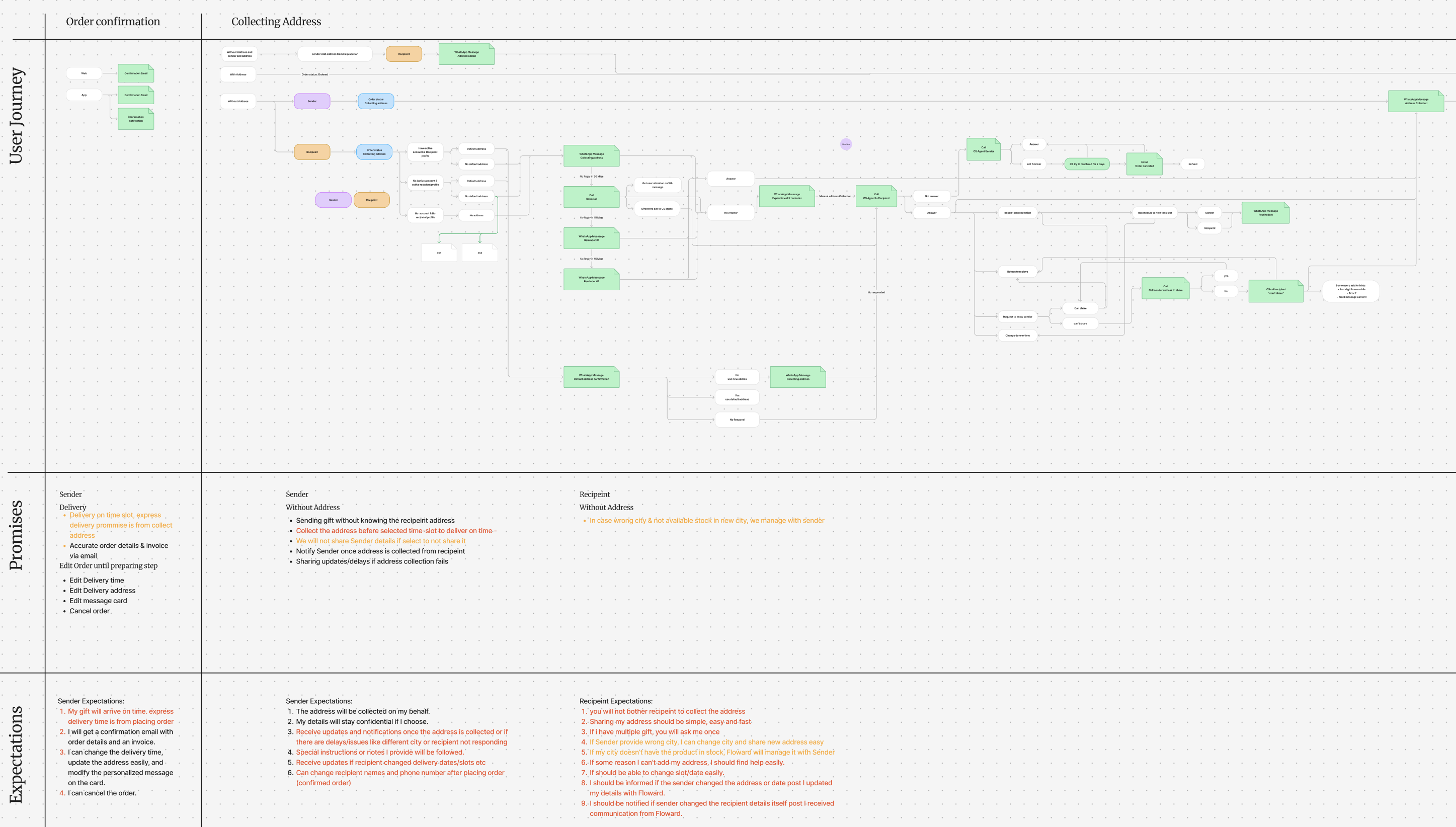Screen dimensions: 1456x827
Task: Select the "Web" node
Action: click(x=84, y=73)
